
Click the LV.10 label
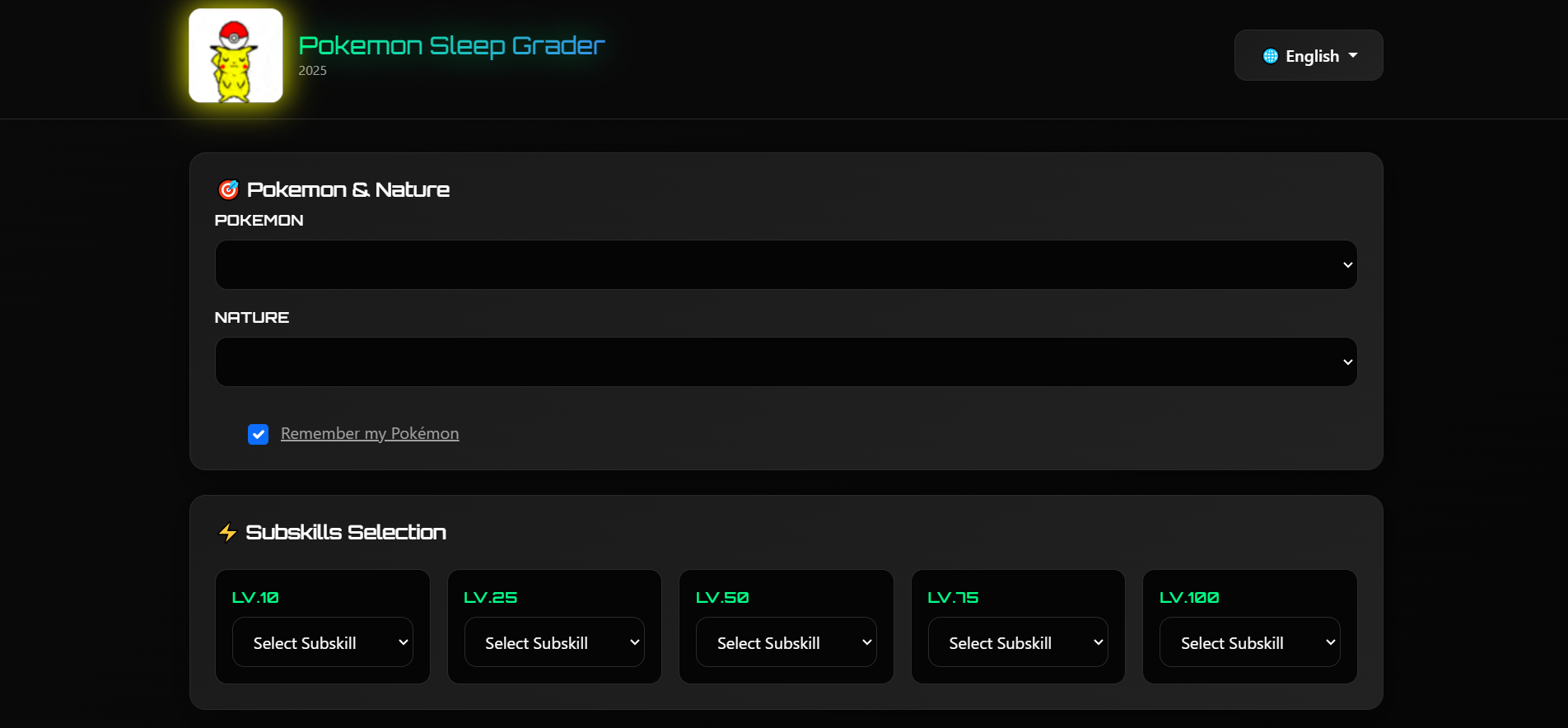tap(255, 597)
